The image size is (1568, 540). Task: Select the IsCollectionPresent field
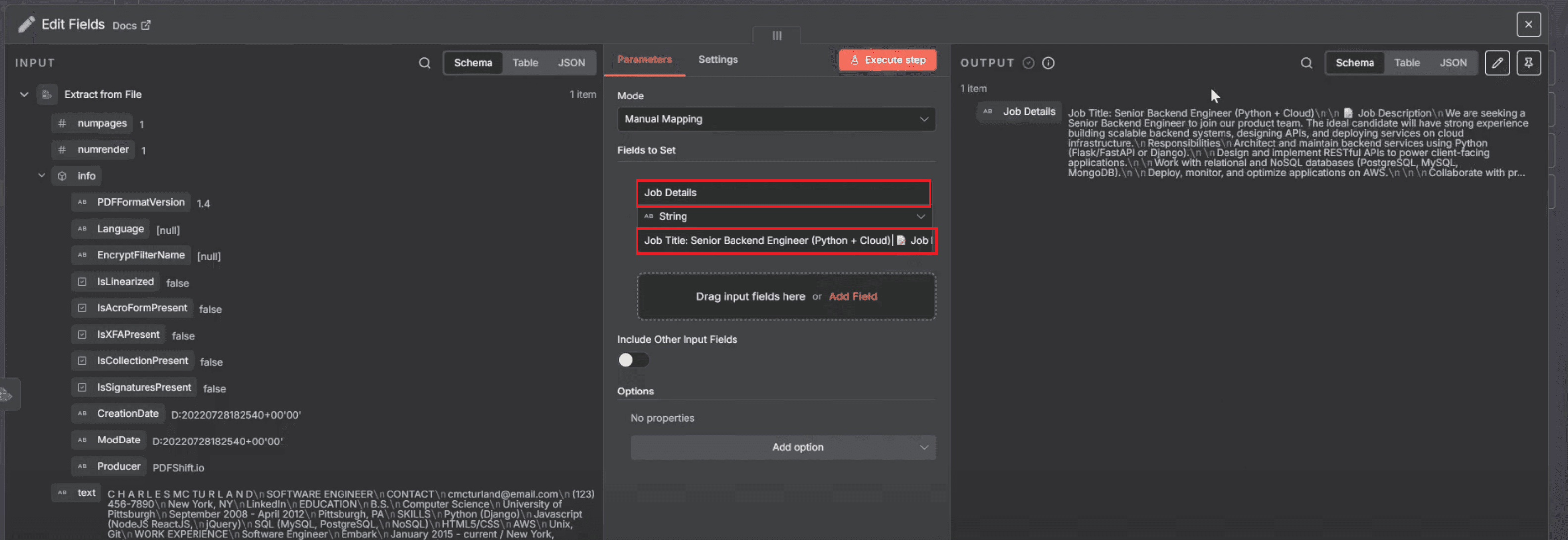(x=133, y=361)
